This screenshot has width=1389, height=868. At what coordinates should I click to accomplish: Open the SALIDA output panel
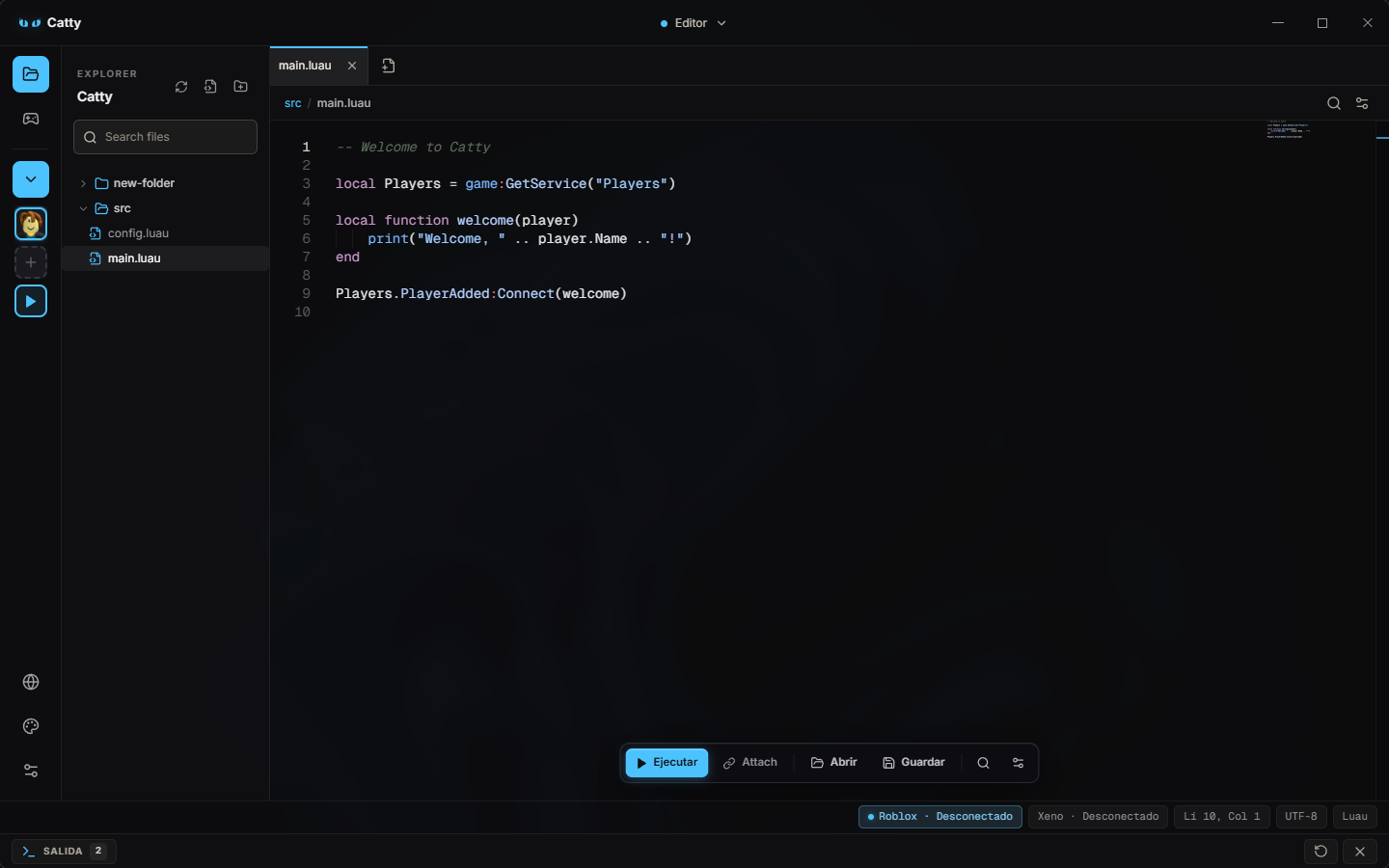(x=64, y=852)
